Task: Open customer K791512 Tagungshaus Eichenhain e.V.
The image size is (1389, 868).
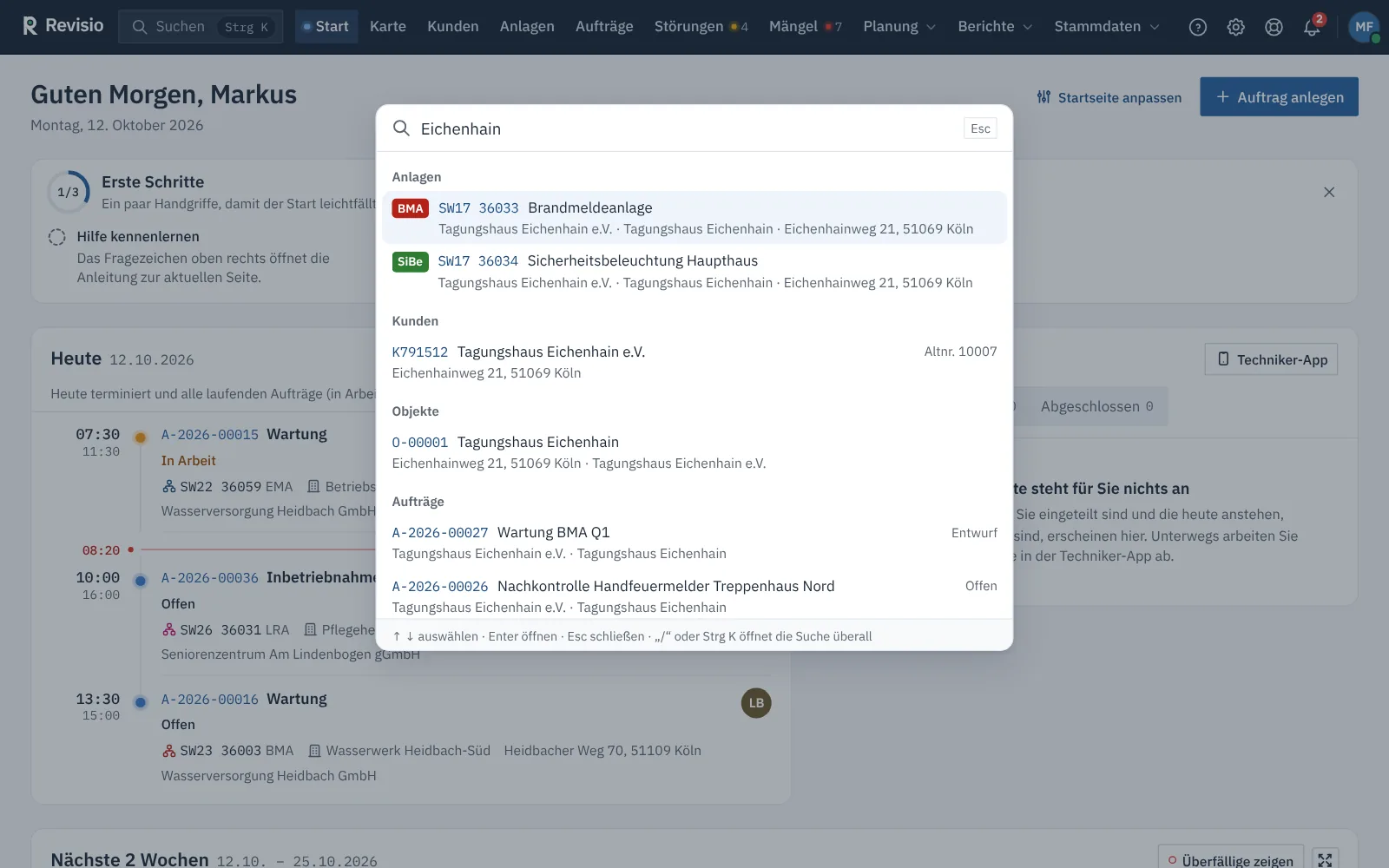Action: tap(694, 362)
